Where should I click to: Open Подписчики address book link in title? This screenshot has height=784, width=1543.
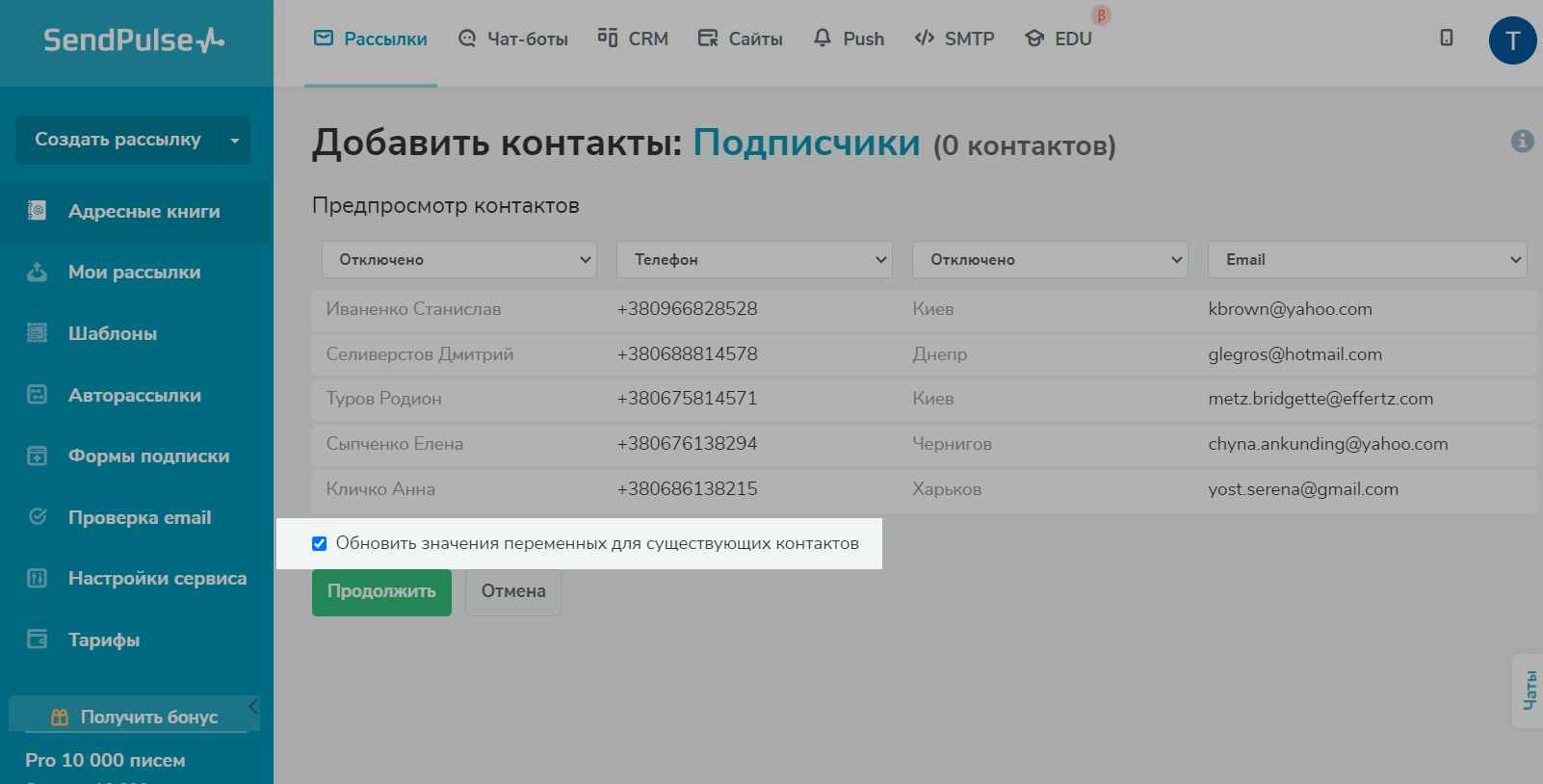click(x=806, y=143)
